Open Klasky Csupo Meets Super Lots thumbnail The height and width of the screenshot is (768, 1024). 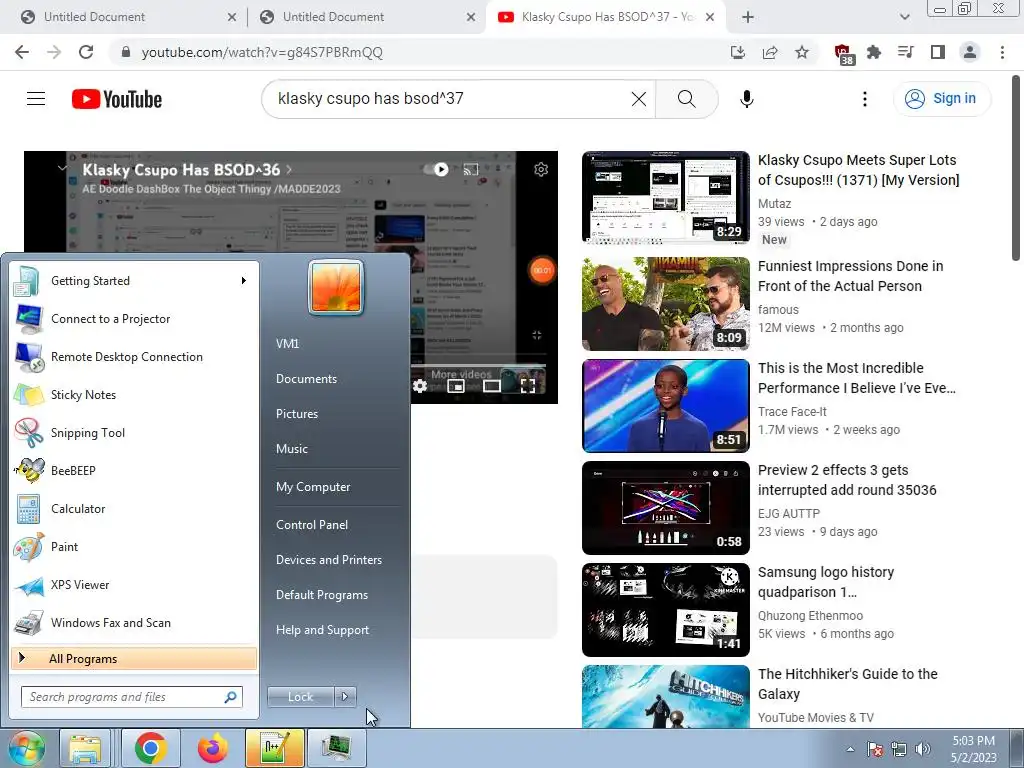pyautogui.click(x=665, y=197)
